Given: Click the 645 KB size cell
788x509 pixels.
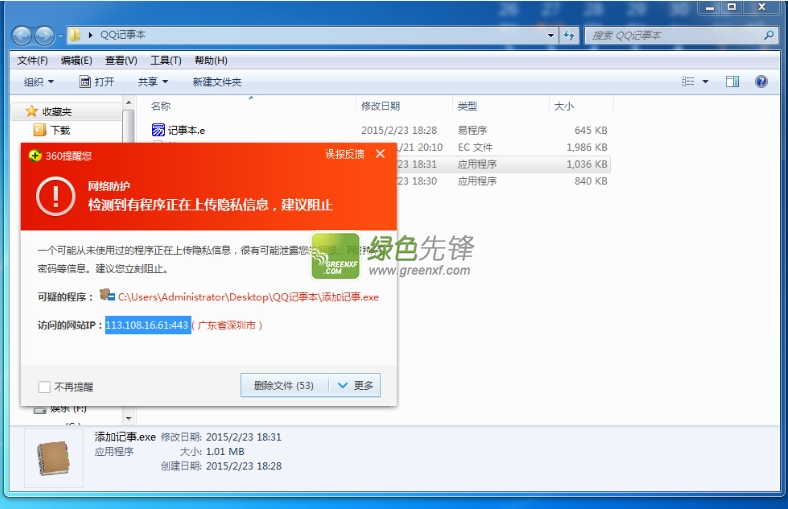Looking at the screenshot, I should coord(591,130).
